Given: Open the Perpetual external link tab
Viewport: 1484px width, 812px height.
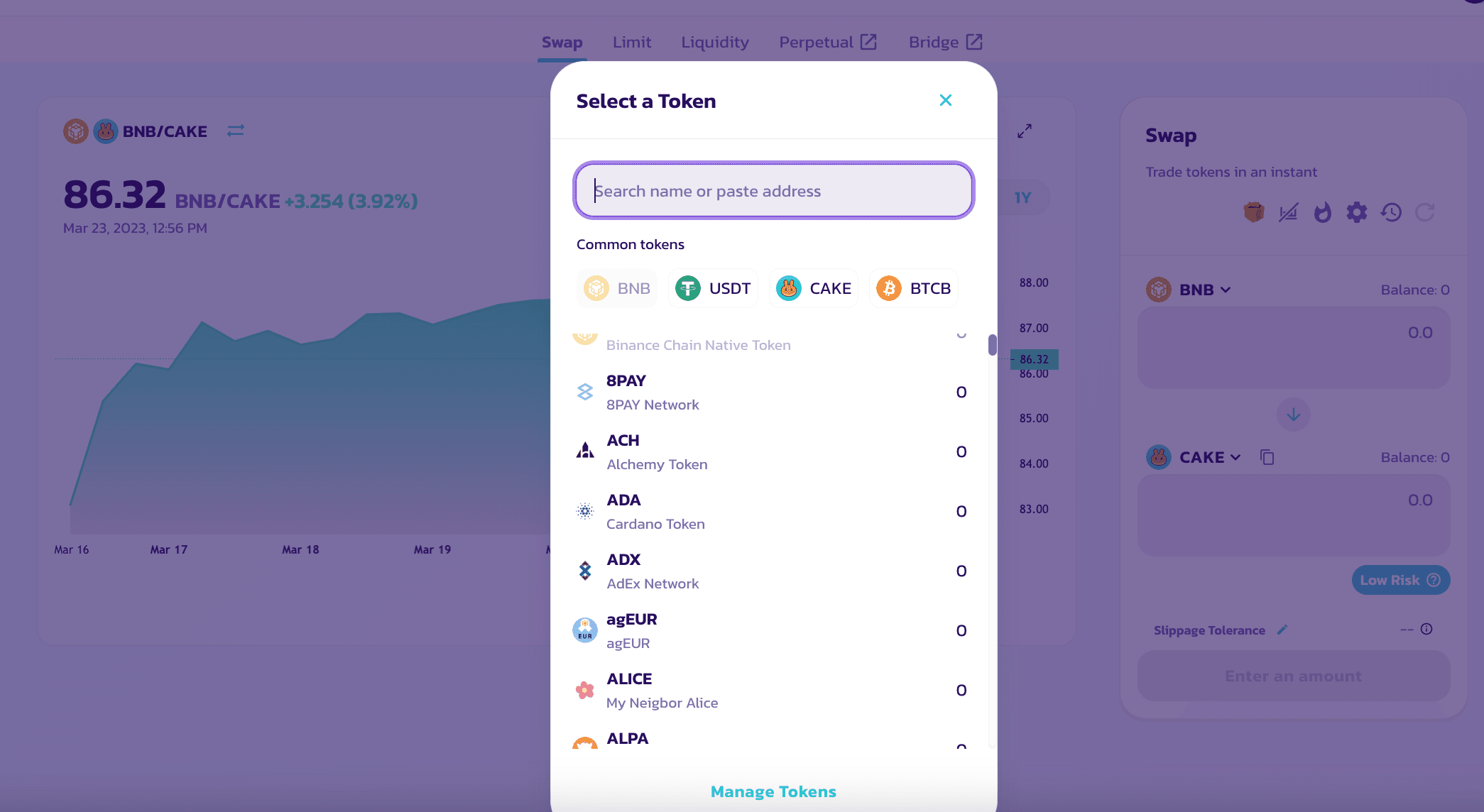Looking at the screenshot, I should [x=828, y=43].
